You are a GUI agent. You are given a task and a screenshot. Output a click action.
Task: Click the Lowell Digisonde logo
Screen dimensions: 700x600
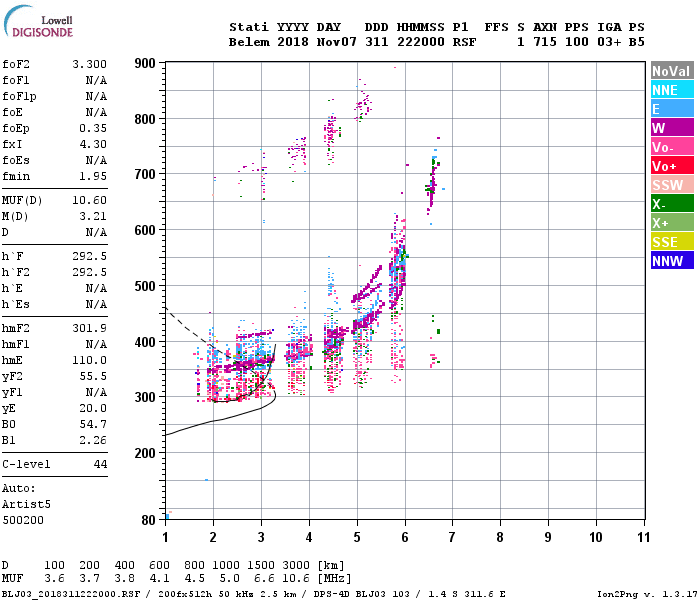38,22
